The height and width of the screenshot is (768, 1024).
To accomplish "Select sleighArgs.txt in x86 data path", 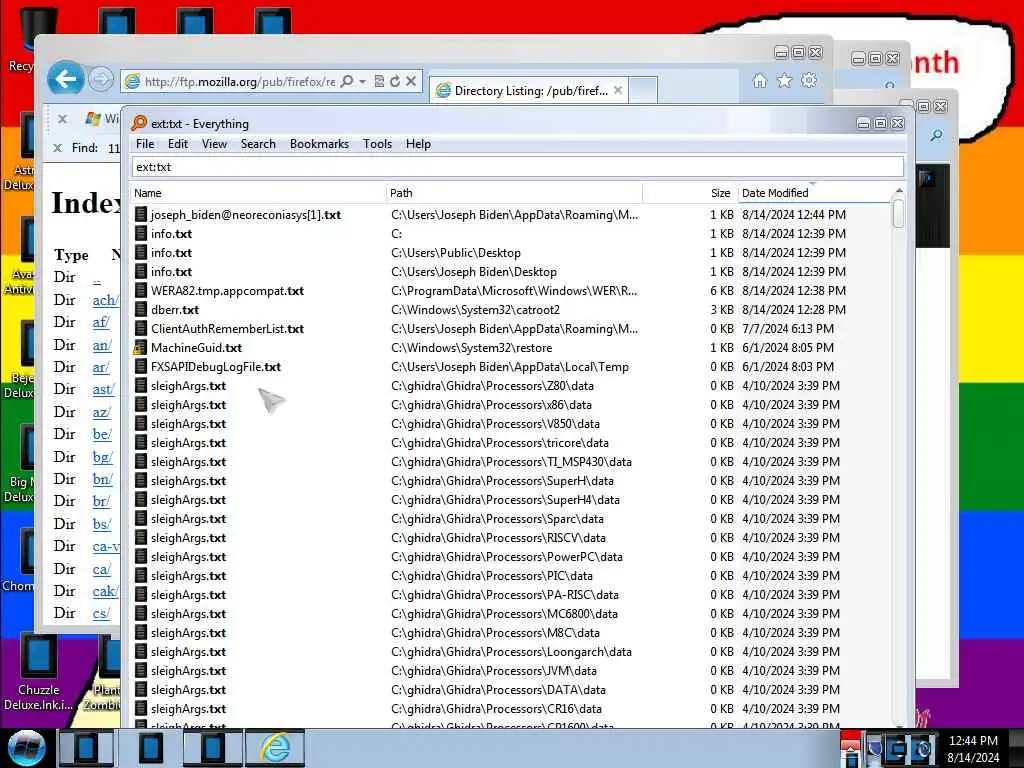I will [188, 404].
